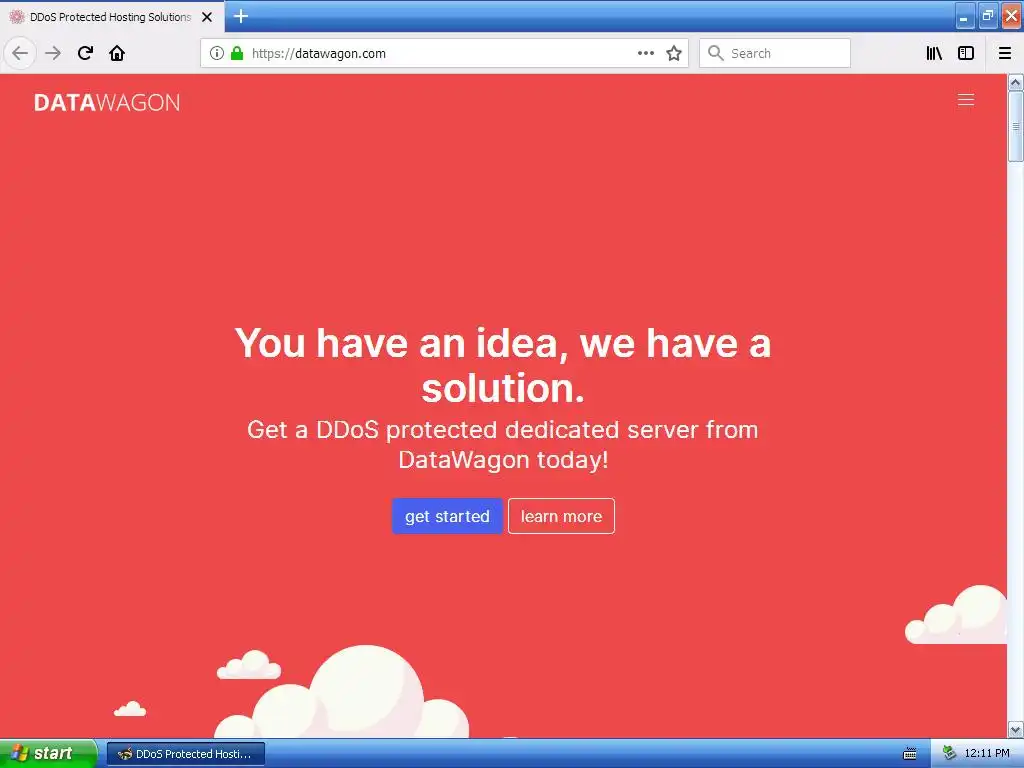Click the DATAWAGON site logo
Screen dimensions: 1024x768
click(x=107, y=103)
